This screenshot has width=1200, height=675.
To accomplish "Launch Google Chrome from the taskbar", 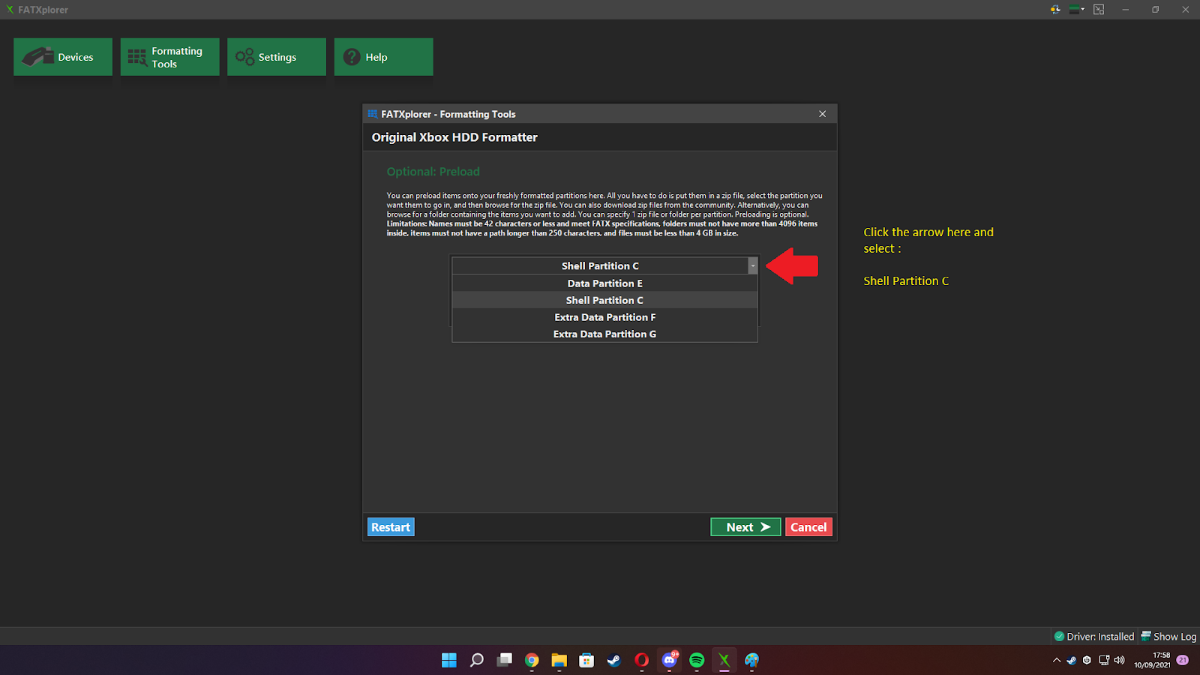I will pos(532,660).
